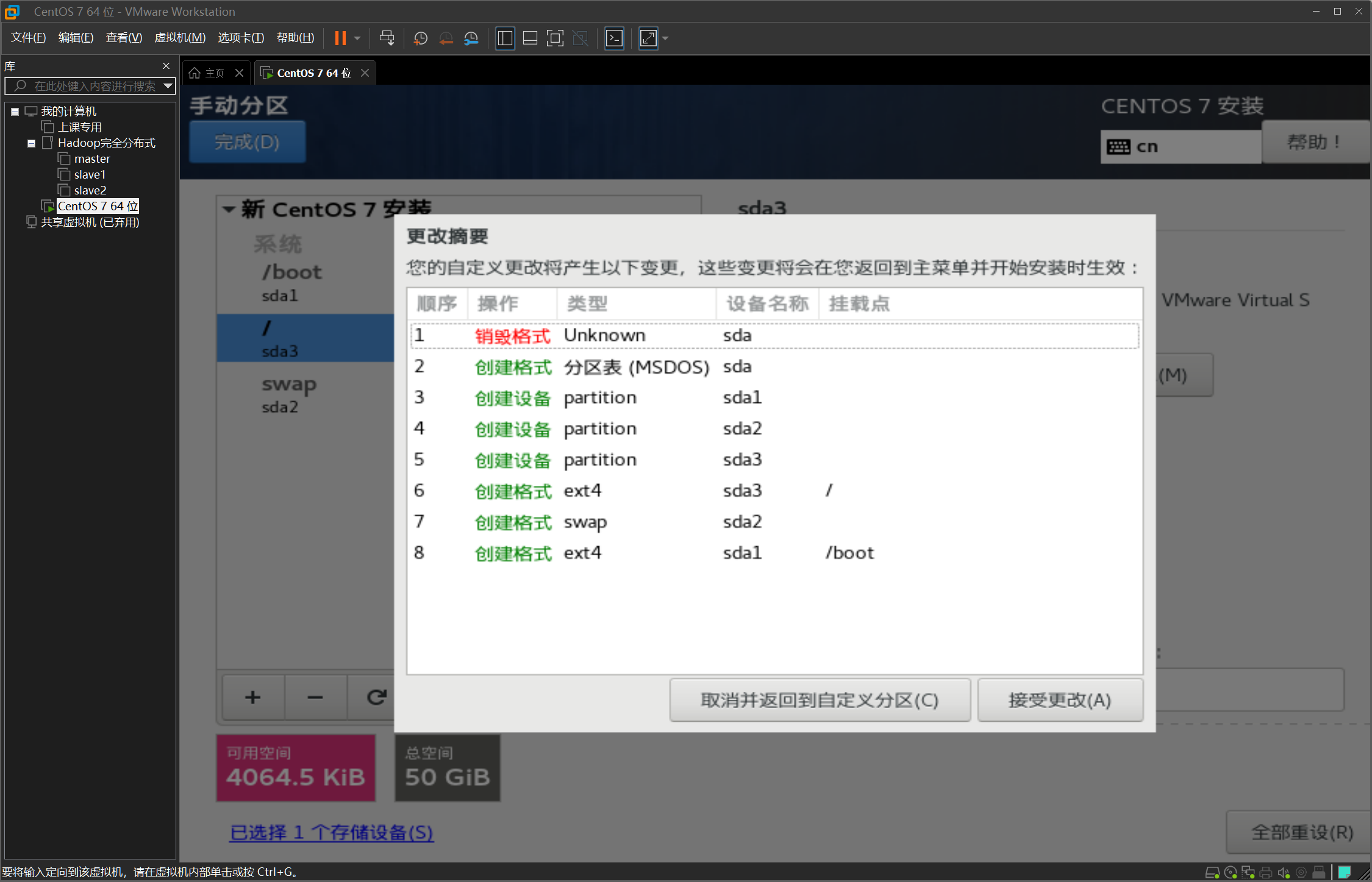The image size is (1372, 882).
Task: Click the 帮助！ help button
Action: (x=1315, y=142)
